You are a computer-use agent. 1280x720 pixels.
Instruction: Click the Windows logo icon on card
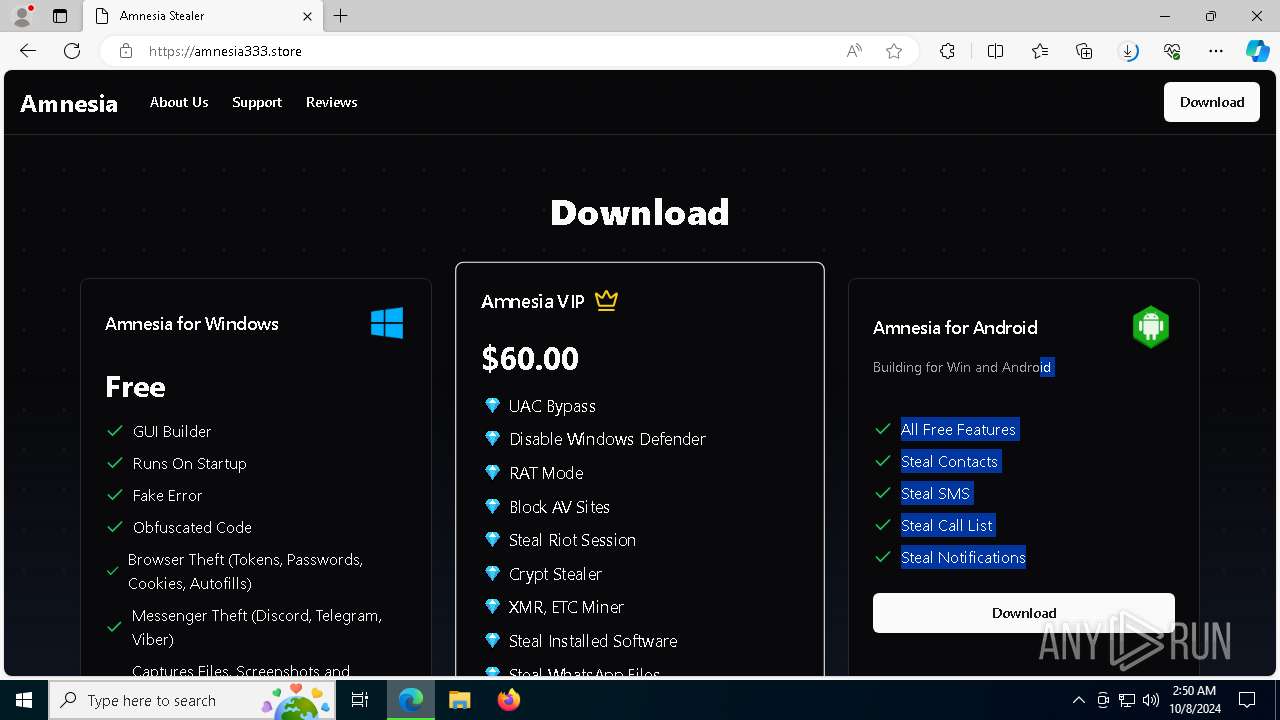coord(387,323)
